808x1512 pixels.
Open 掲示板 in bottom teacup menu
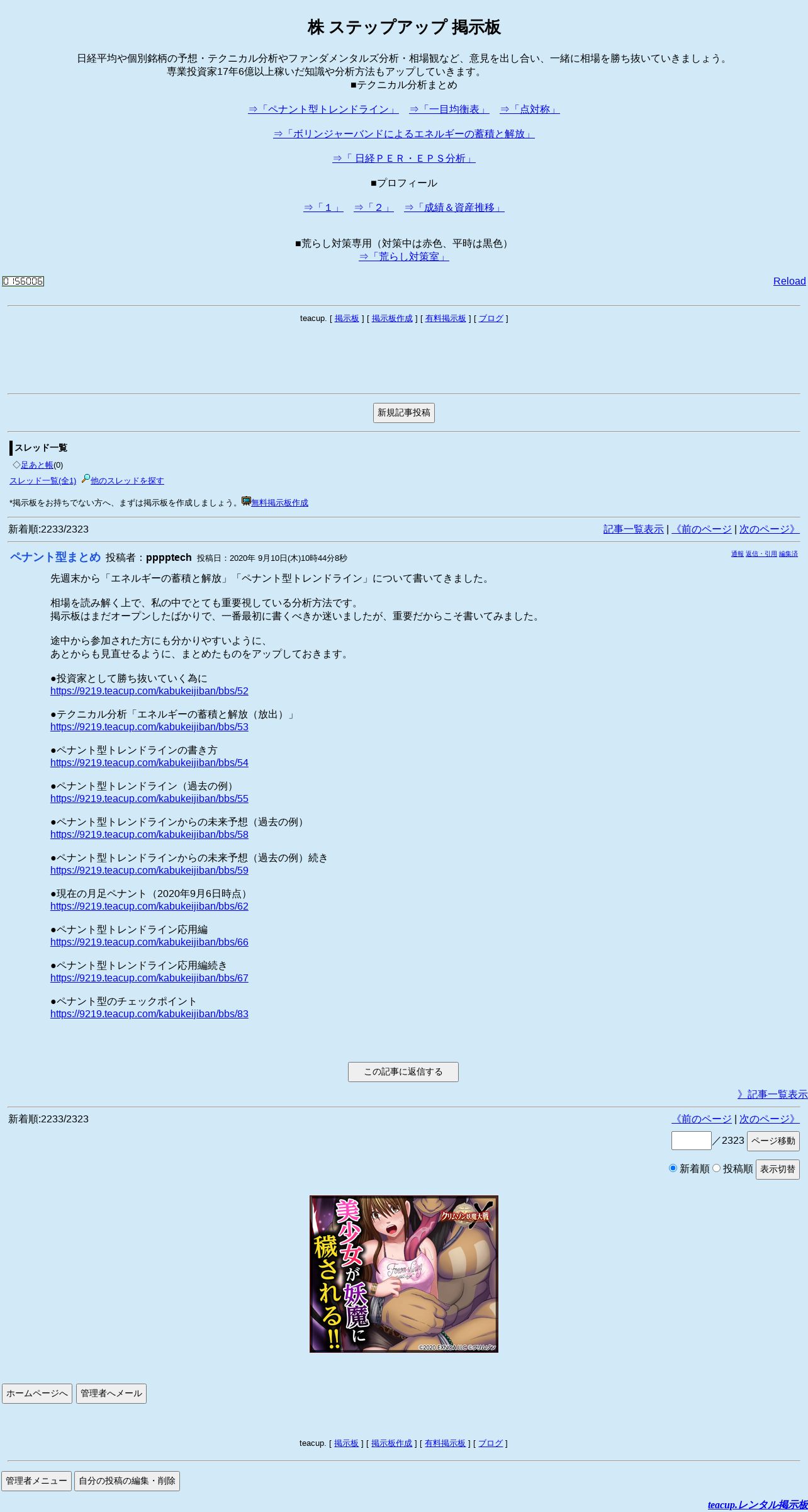[x=346, y=1443]
